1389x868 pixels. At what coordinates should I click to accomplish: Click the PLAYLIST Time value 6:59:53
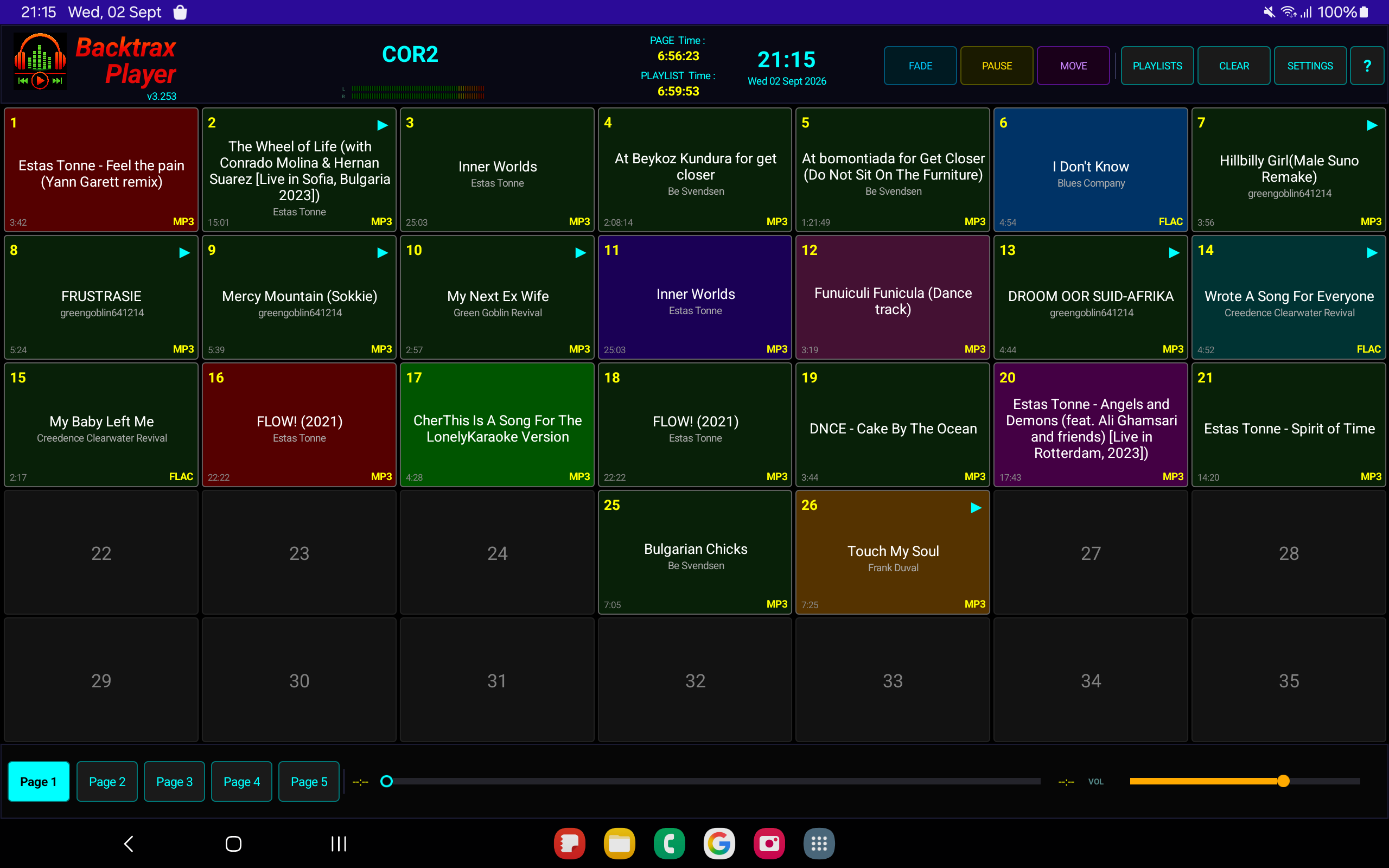click(678, 91)
